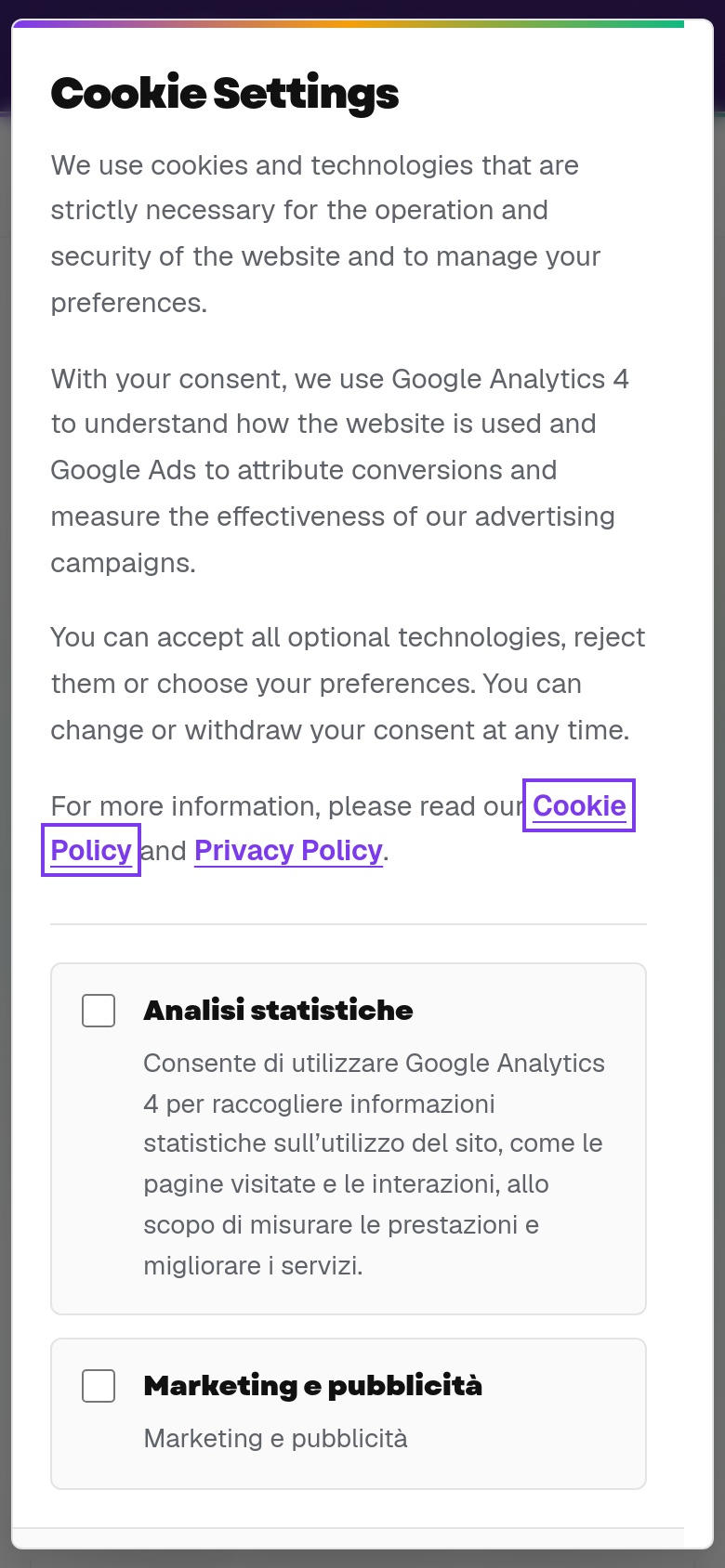Select the bold "Analisi statistiche" label

point(278,1010)
